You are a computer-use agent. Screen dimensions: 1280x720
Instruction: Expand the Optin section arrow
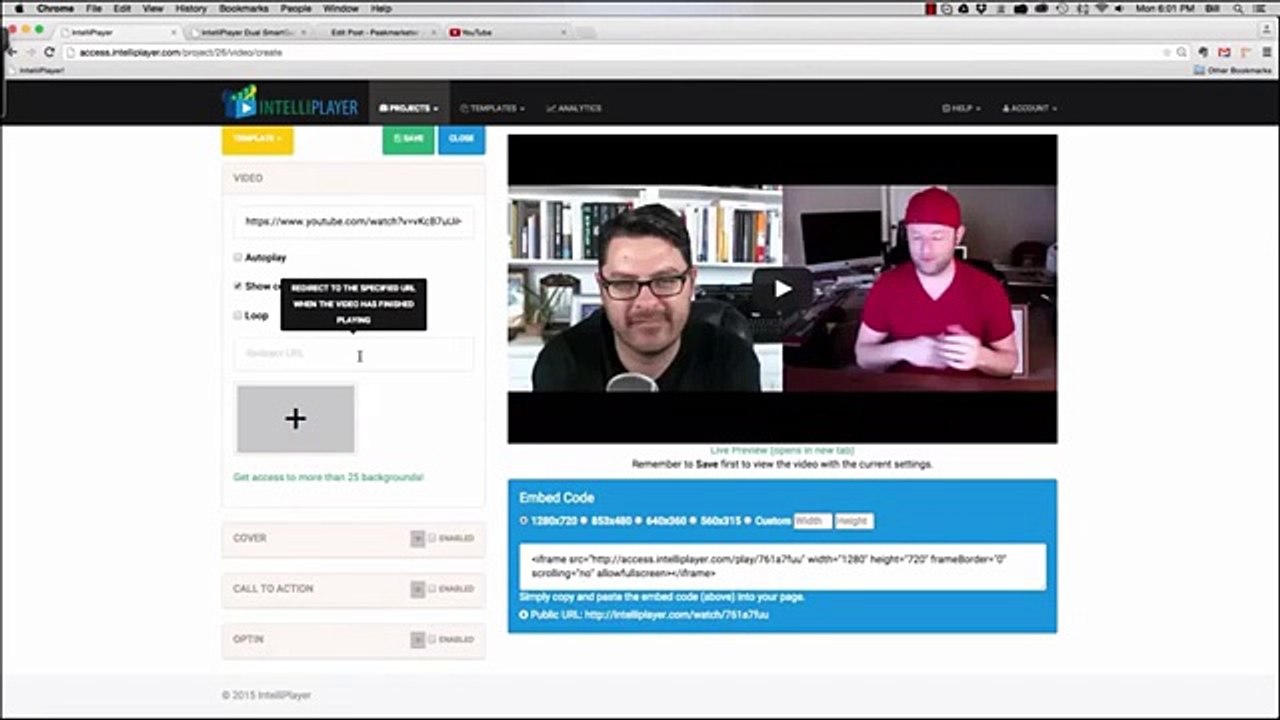(x=418, y=639)
